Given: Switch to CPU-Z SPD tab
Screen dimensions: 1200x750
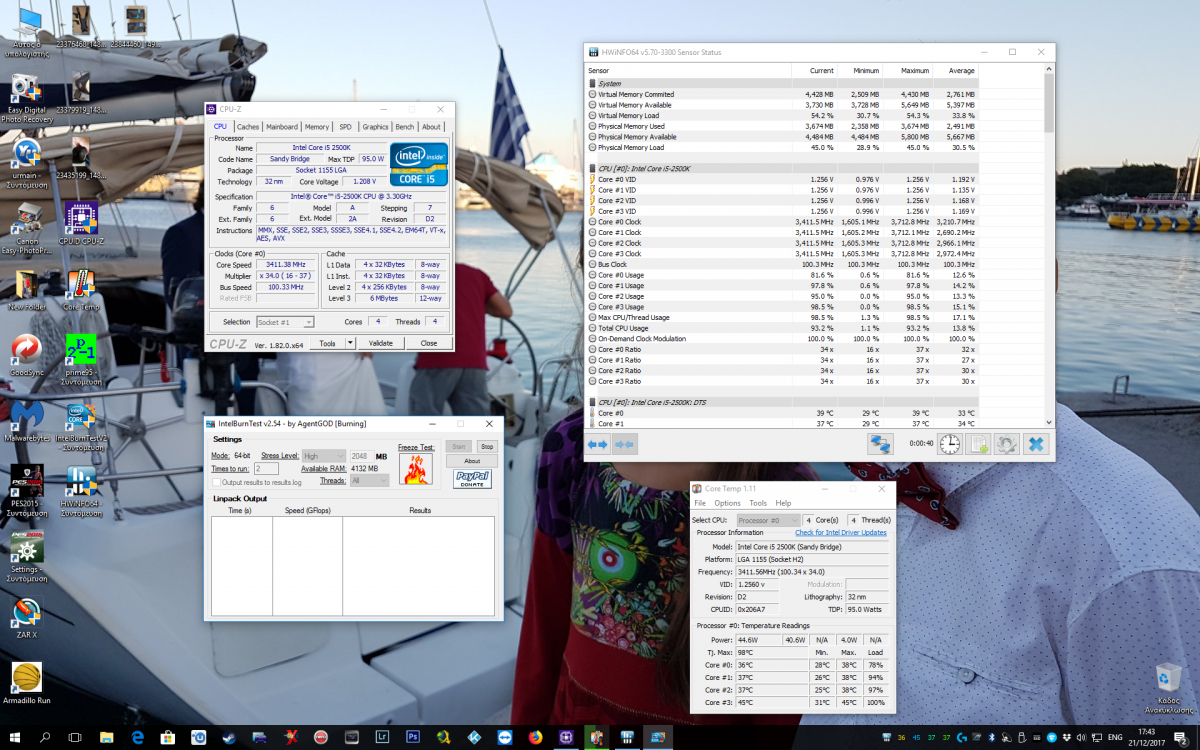Looking at the screenshot, I should click(x=346, y=127).
